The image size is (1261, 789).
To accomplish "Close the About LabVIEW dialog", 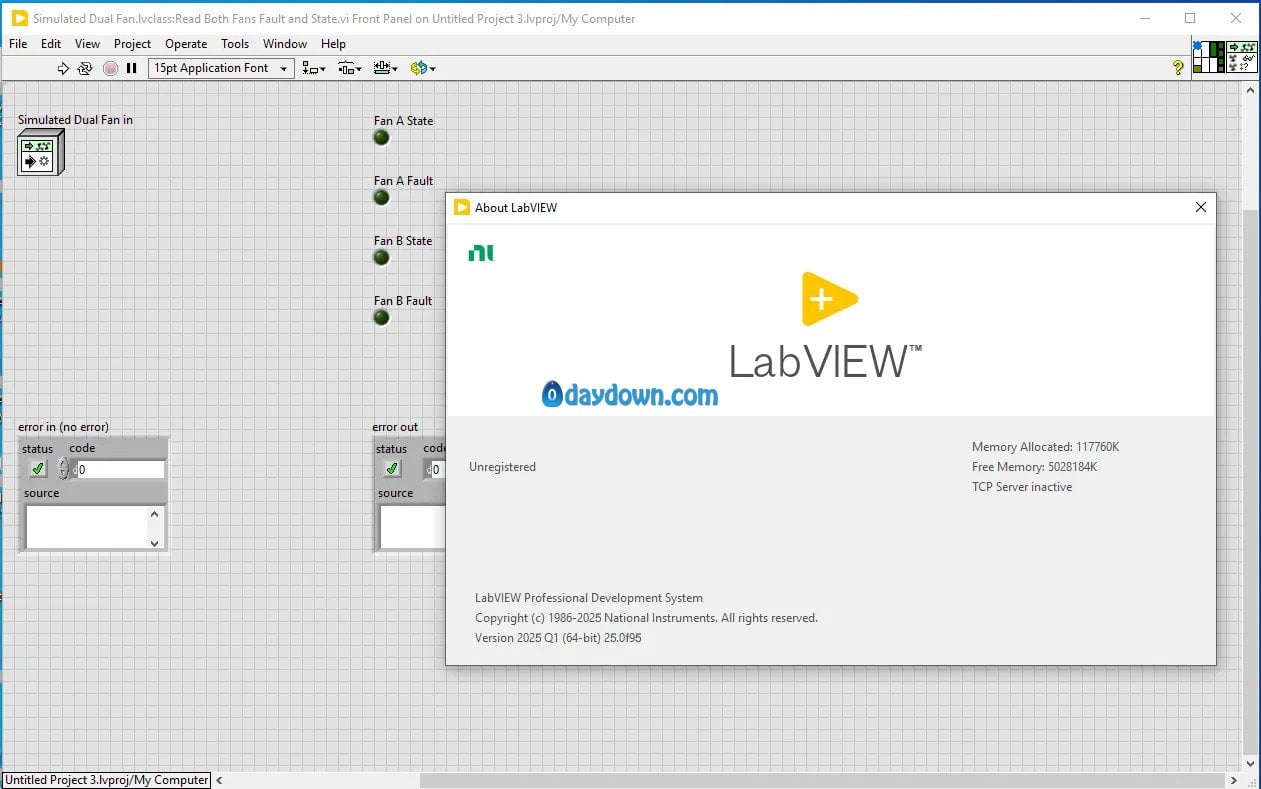I will click(1200, 207).
